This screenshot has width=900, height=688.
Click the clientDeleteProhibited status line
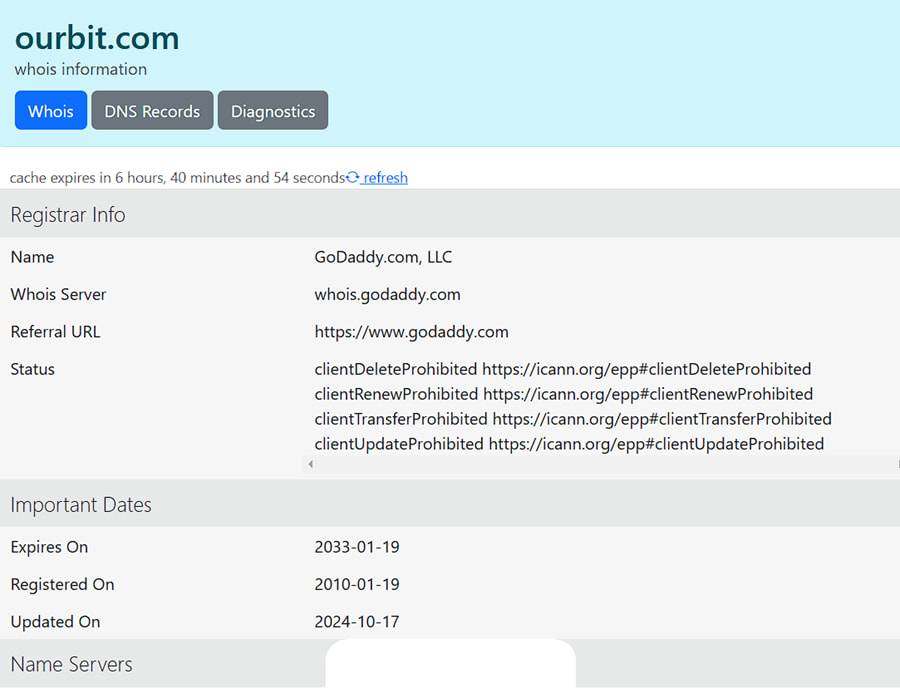pyautogui.click(x=562, y=369)
